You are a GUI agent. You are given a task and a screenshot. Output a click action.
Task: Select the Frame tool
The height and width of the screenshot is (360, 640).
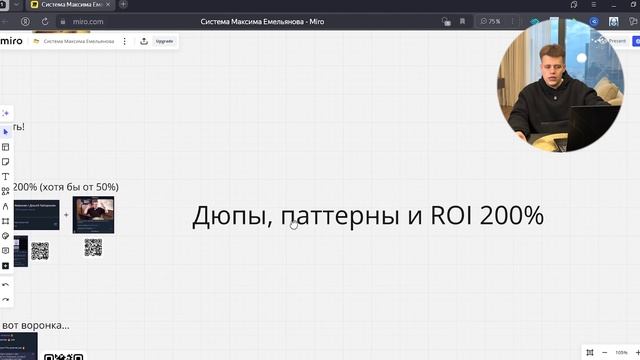click(5, 221)
